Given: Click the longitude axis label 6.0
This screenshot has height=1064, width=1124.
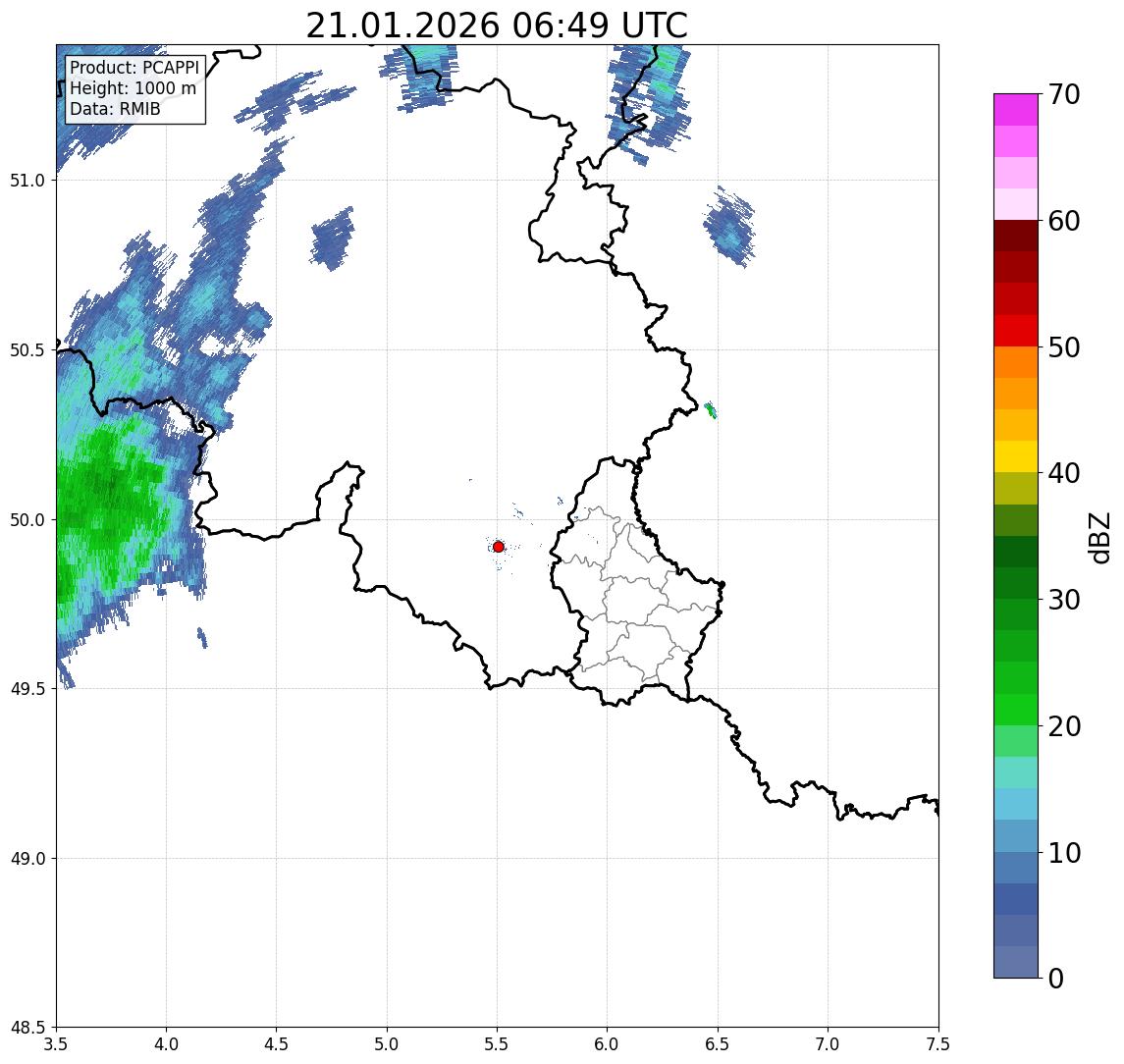Looking at the screenshot, I should pos(608,1044).
